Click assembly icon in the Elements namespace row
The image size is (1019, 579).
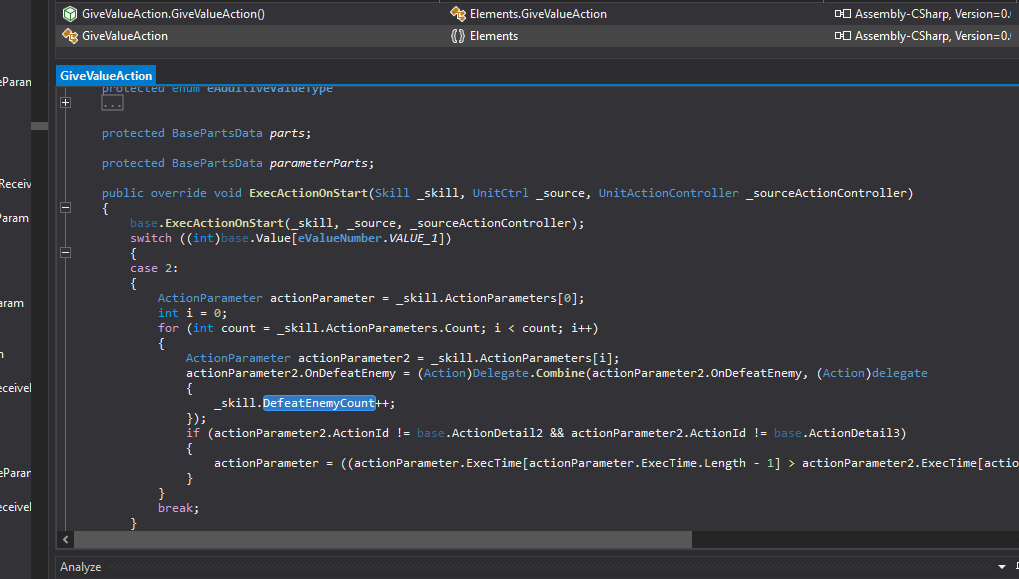pos(842,36)
